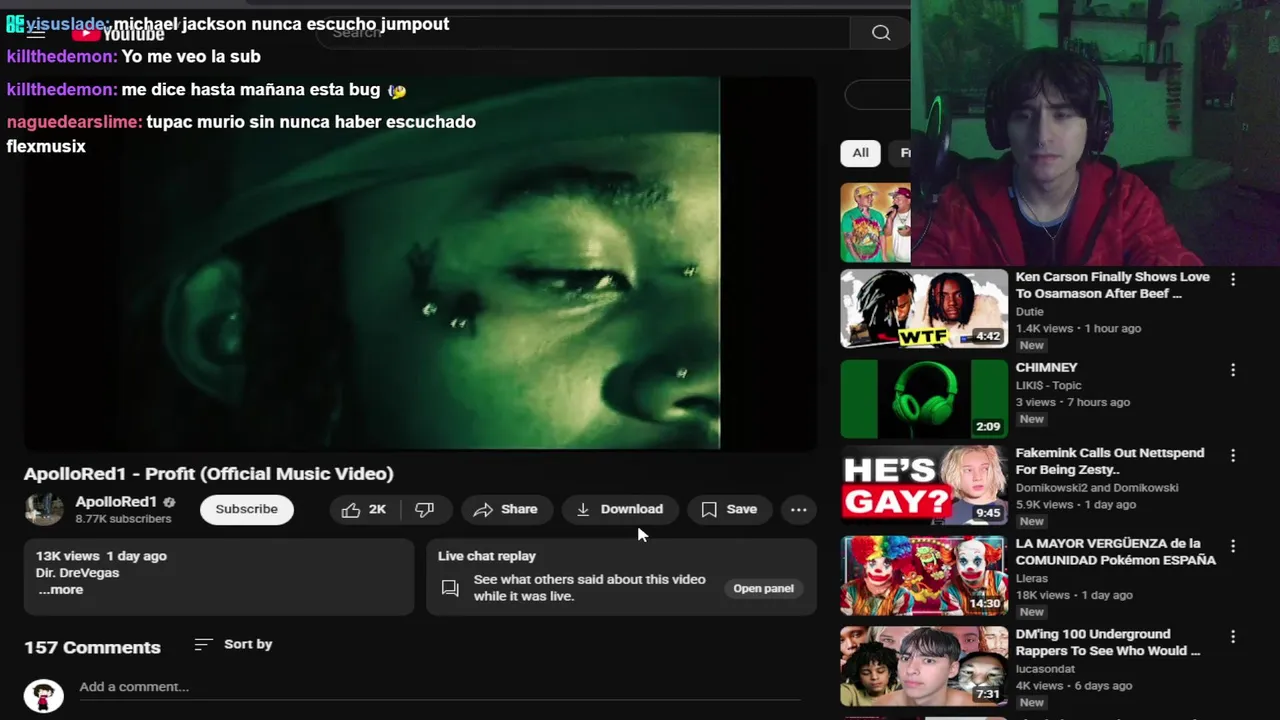Open the HE'S GAY? video thumbnail
This screenshot has height=720, width=1280.
(x=924, y=485)
